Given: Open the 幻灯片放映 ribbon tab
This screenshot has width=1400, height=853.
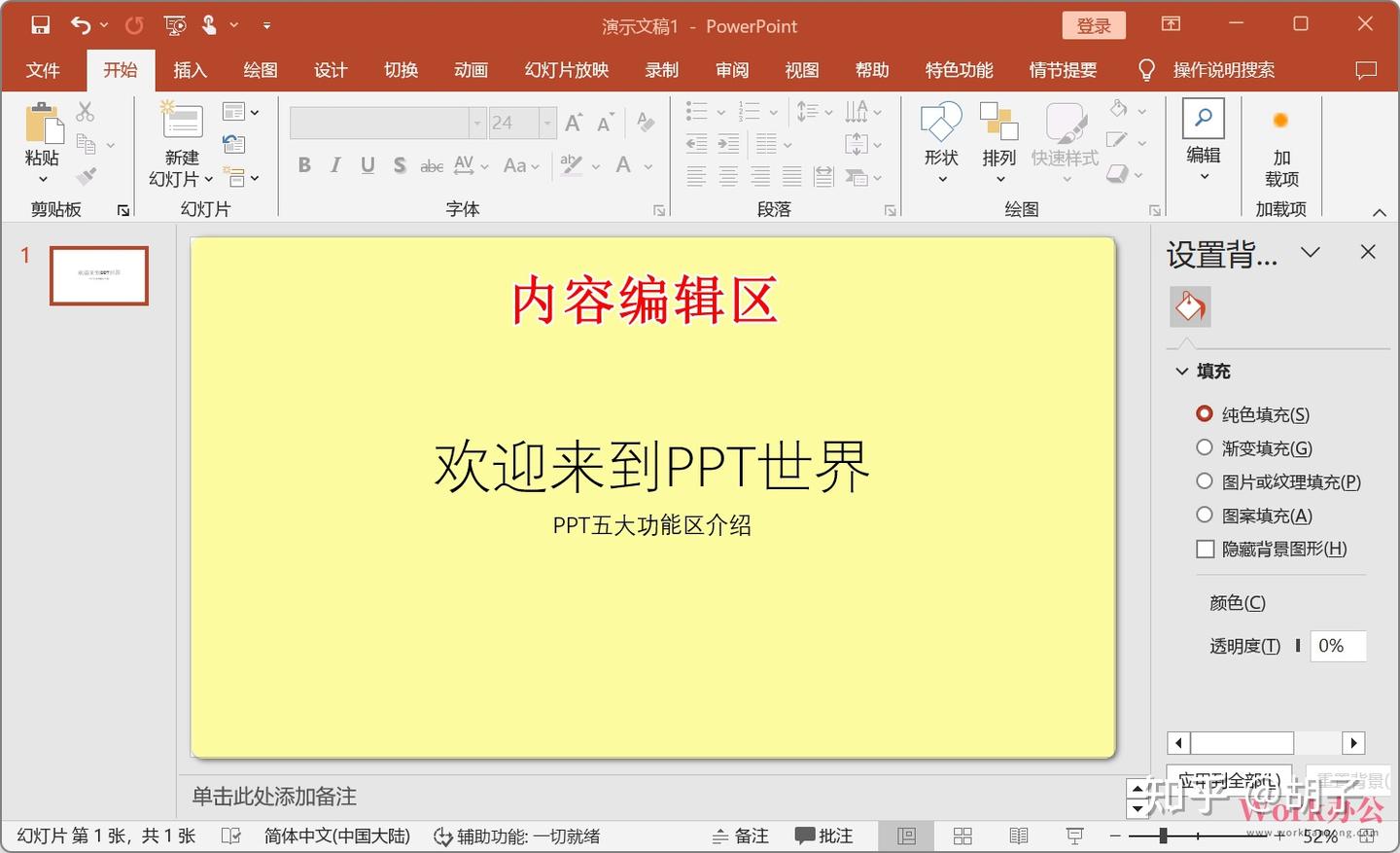Looking at the screenshot, I should coord(565,69).
